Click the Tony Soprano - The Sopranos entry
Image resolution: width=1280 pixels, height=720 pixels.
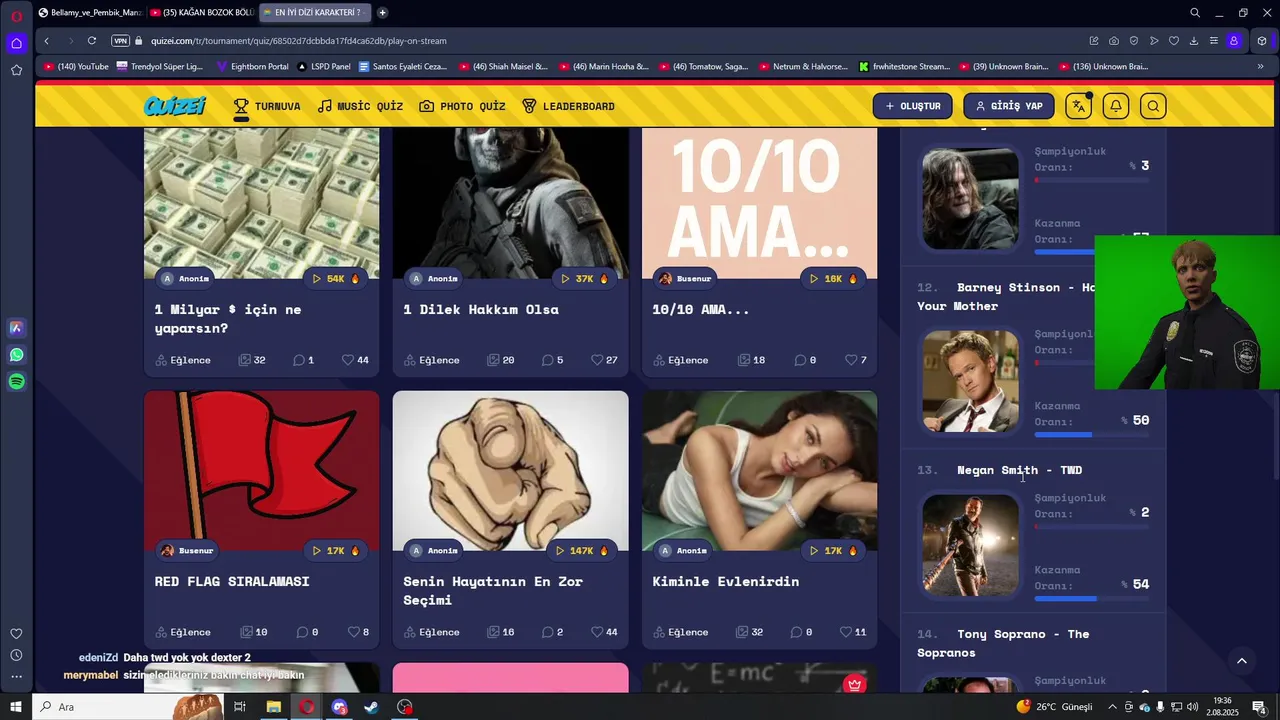1003,643
